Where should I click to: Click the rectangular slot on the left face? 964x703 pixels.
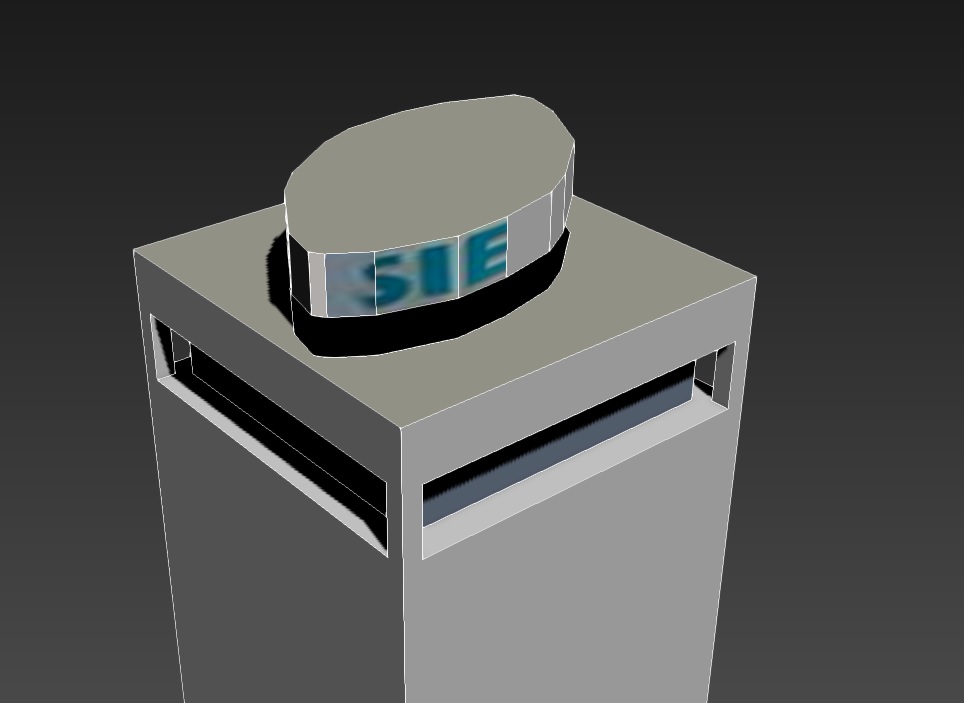pyautogui.click(x=269, y=434)
